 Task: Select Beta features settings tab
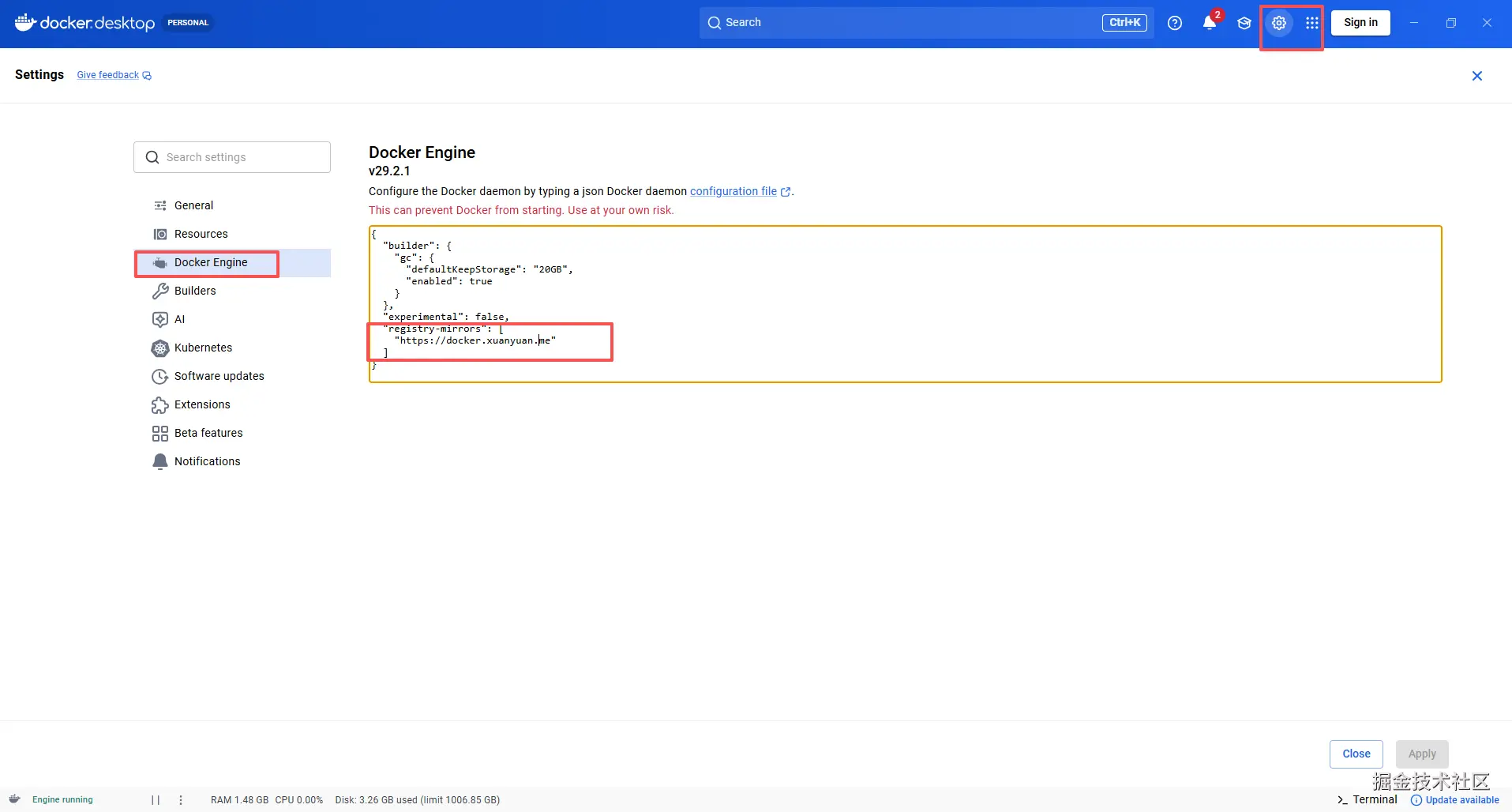[x=232, y=433]
